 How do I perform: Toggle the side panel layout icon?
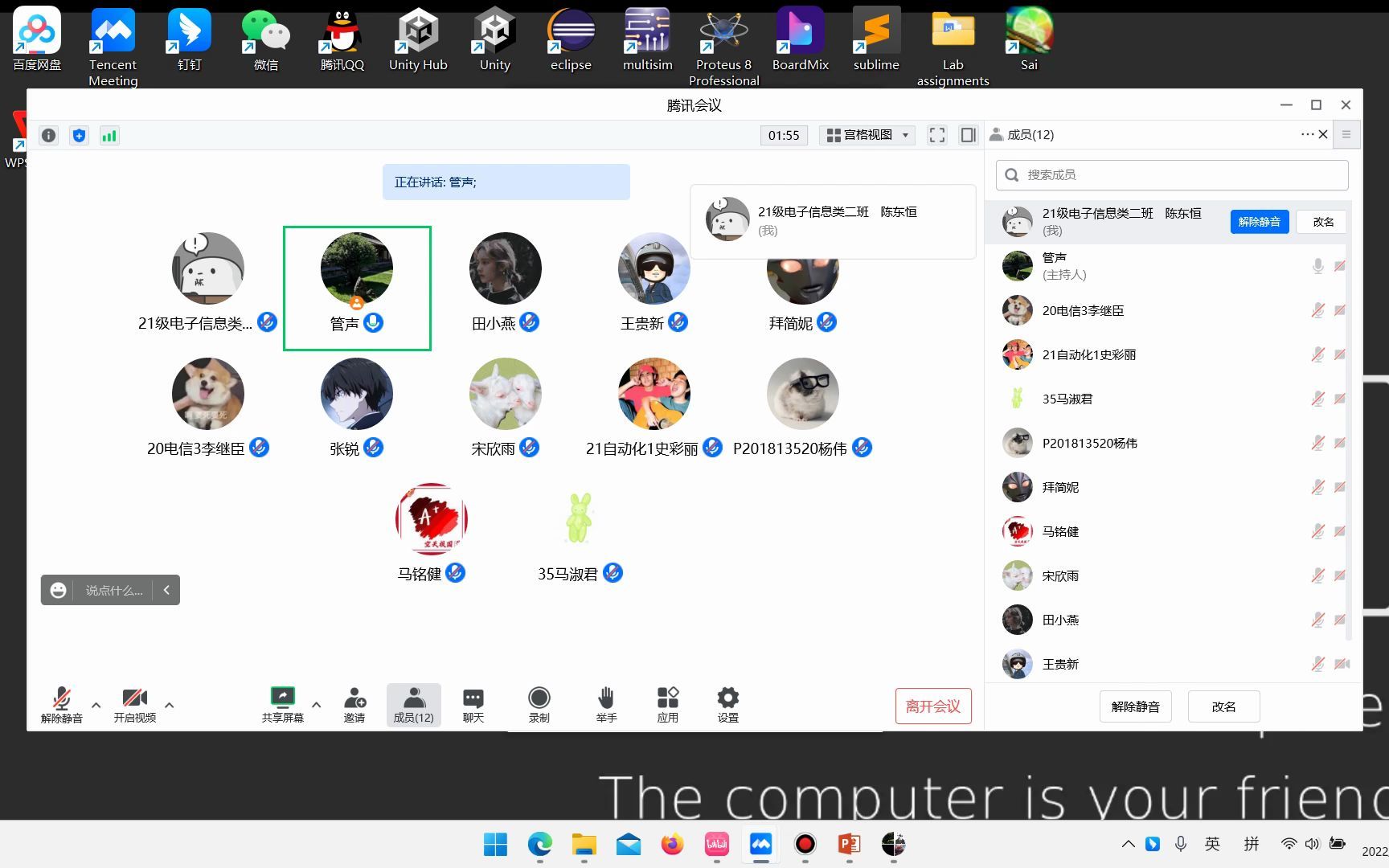[969, 135]
